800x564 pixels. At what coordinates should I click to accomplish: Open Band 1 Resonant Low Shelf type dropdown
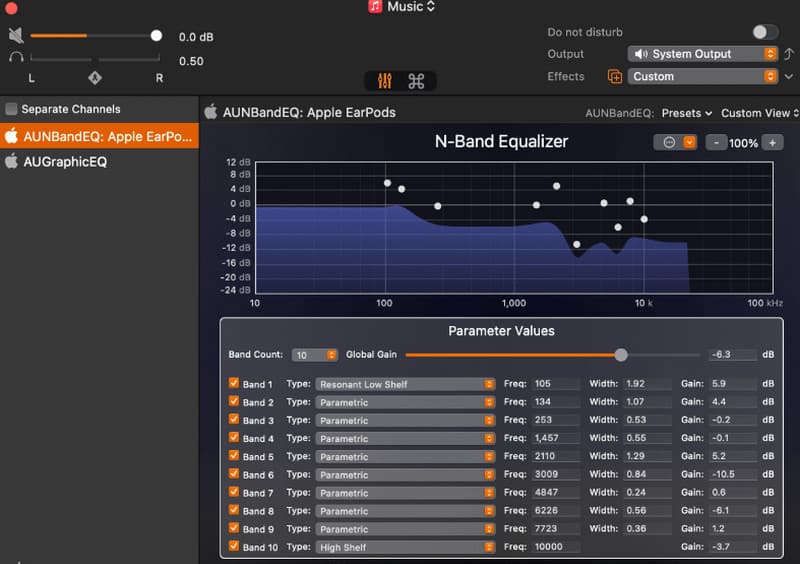point(405,384)
